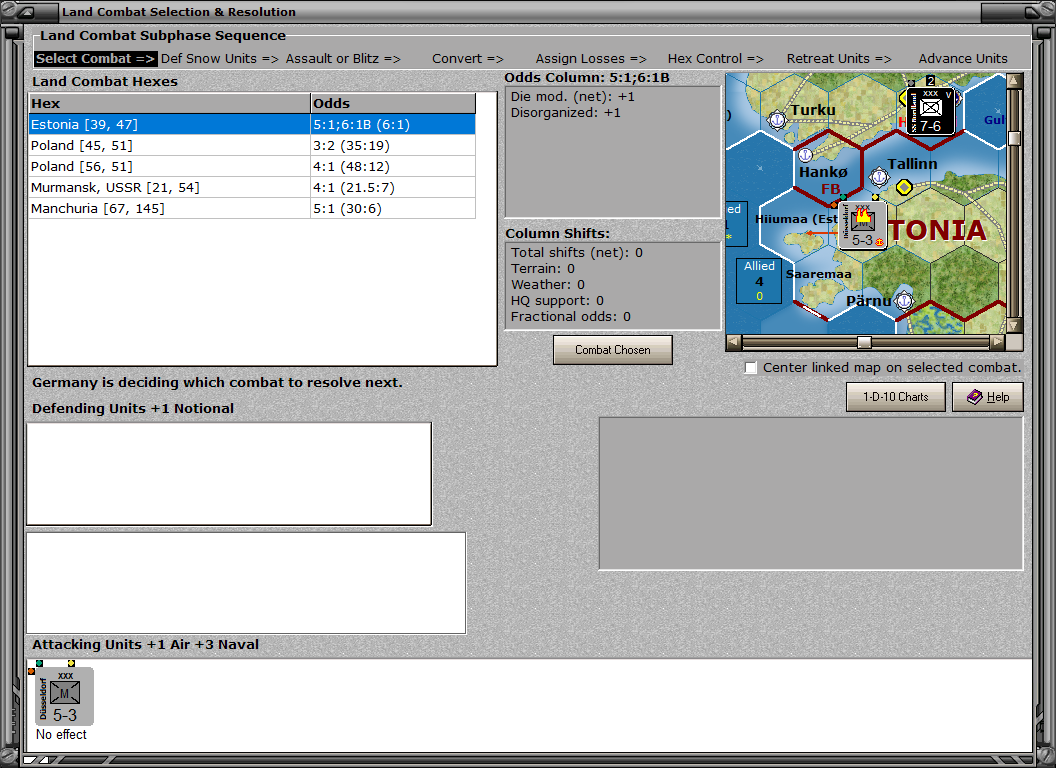The width and height of the screenshot is (1056, 768).
Task: Open the Help button
Action: point(988,397)
